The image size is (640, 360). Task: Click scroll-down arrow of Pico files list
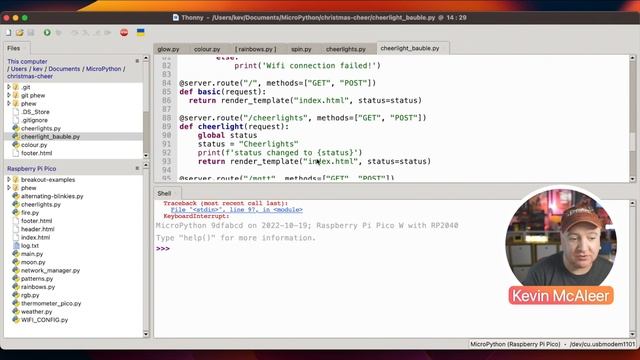(146, 334)
